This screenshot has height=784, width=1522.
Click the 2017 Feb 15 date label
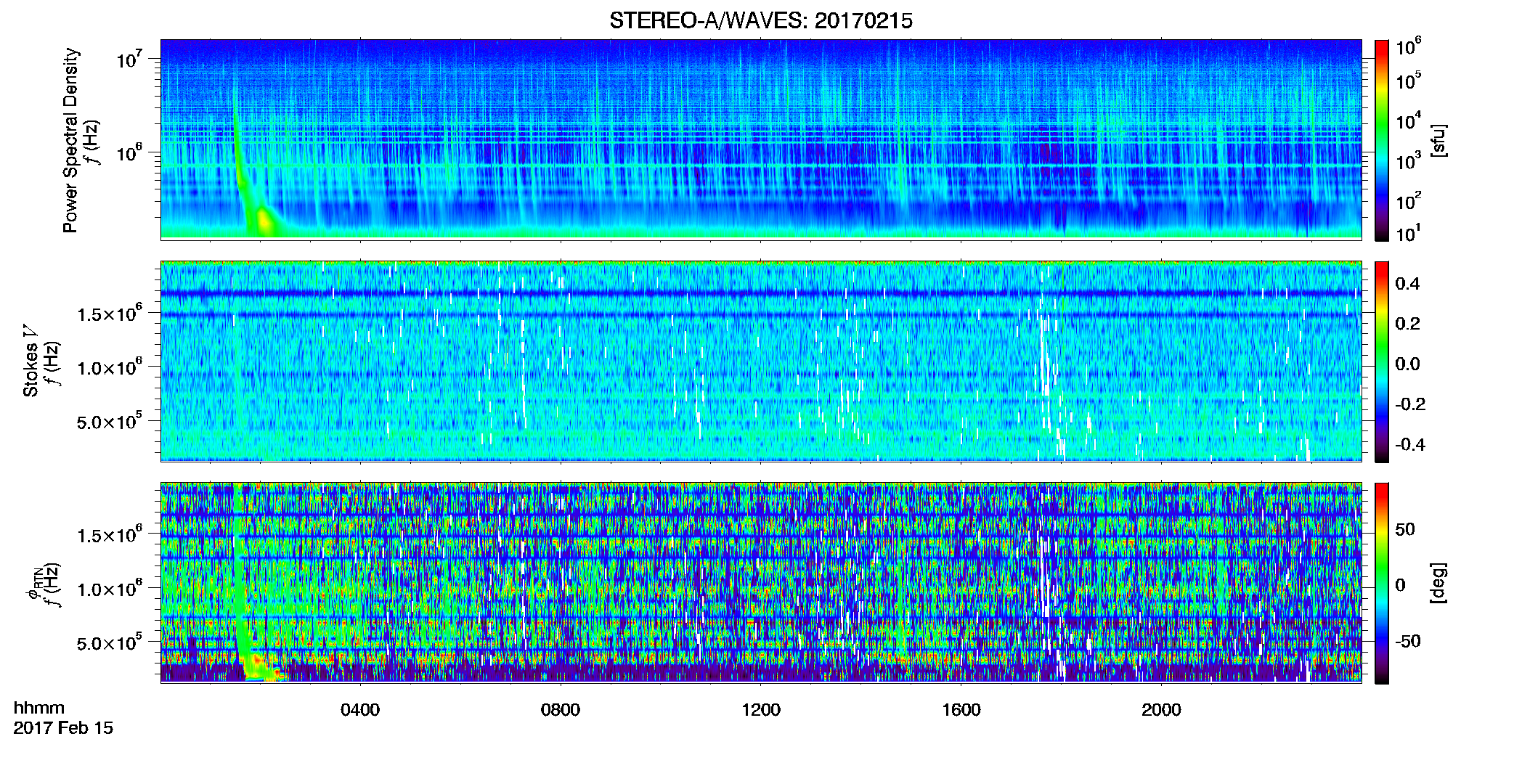(63, 727)
